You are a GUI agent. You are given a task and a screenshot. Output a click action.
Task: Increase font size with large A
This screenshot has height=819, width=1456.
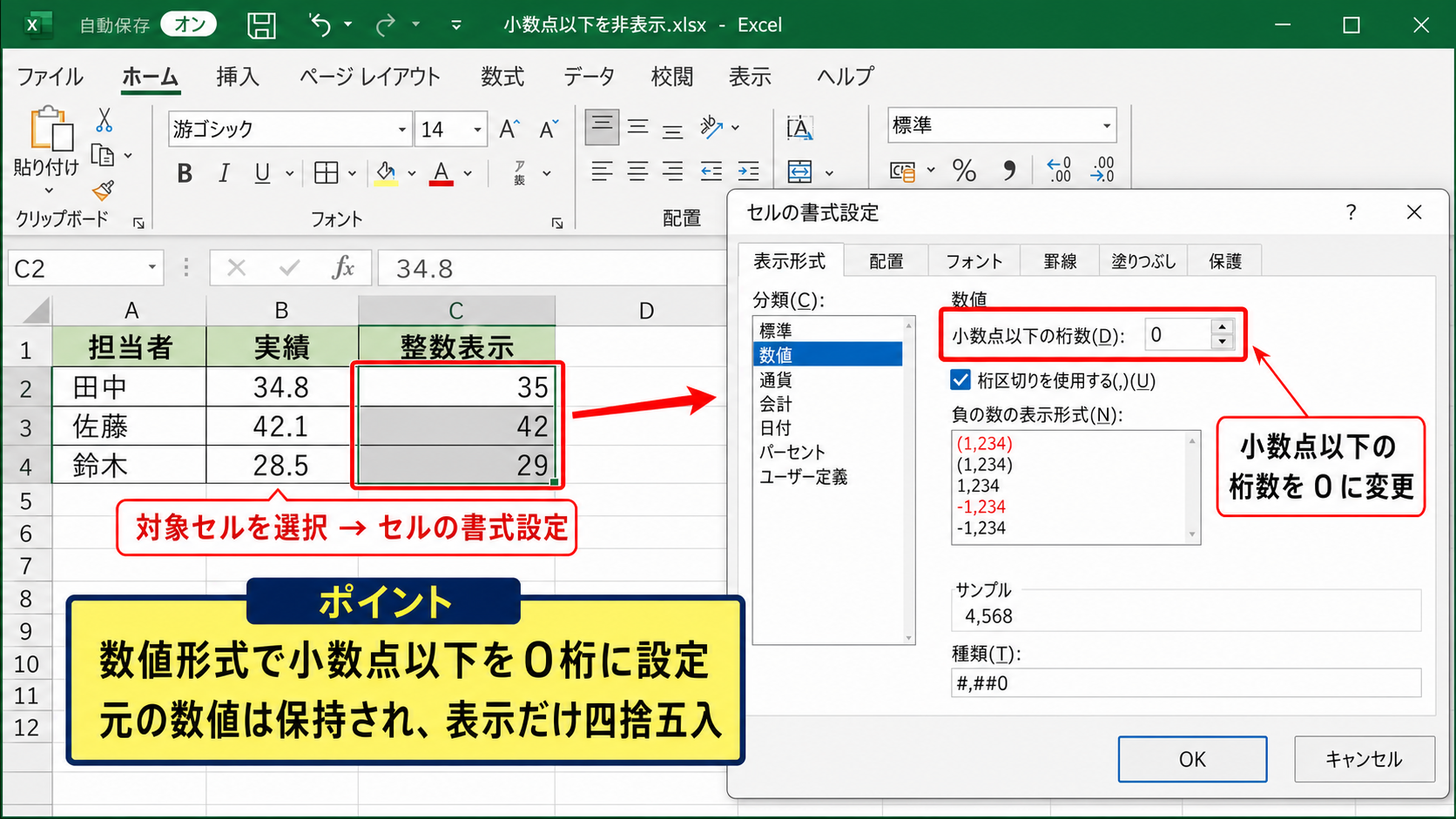[509, 129]
